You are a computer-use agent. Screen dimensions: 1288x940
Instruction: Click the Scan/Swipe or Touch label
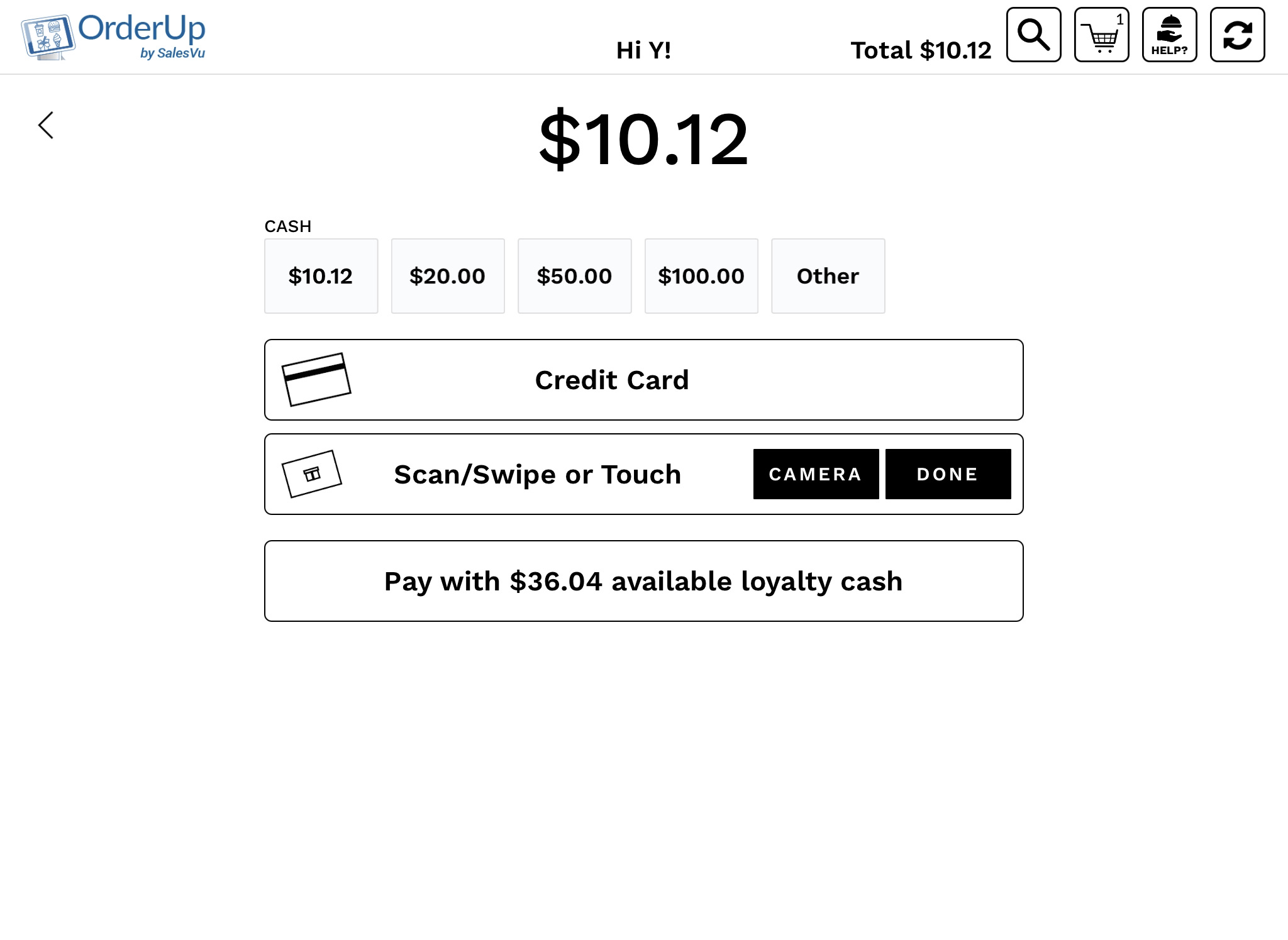(538, 474)
